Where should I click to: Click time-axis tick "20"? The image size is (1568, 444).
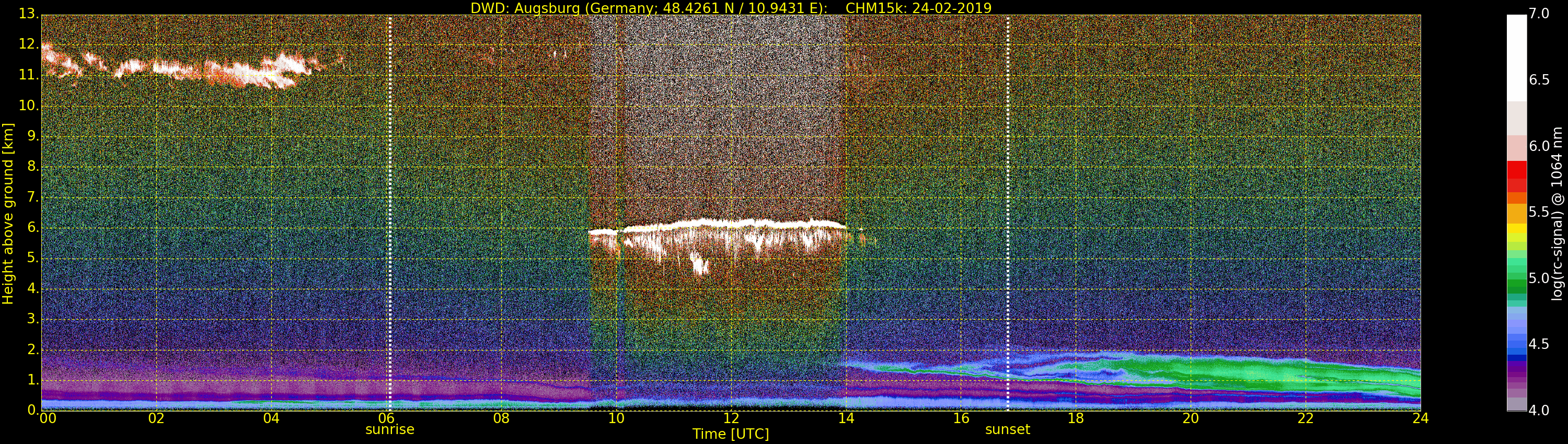(x=1191, y=418)
